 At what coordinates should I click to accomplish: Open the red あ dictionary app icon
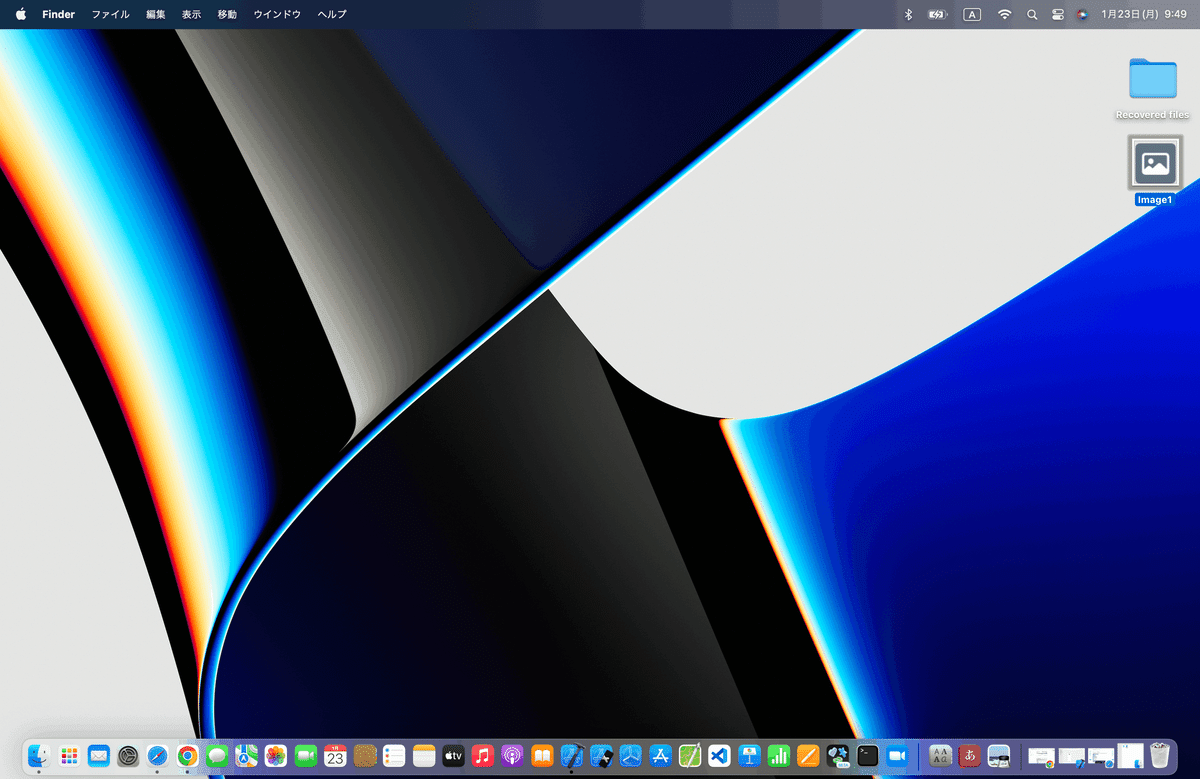969,756
